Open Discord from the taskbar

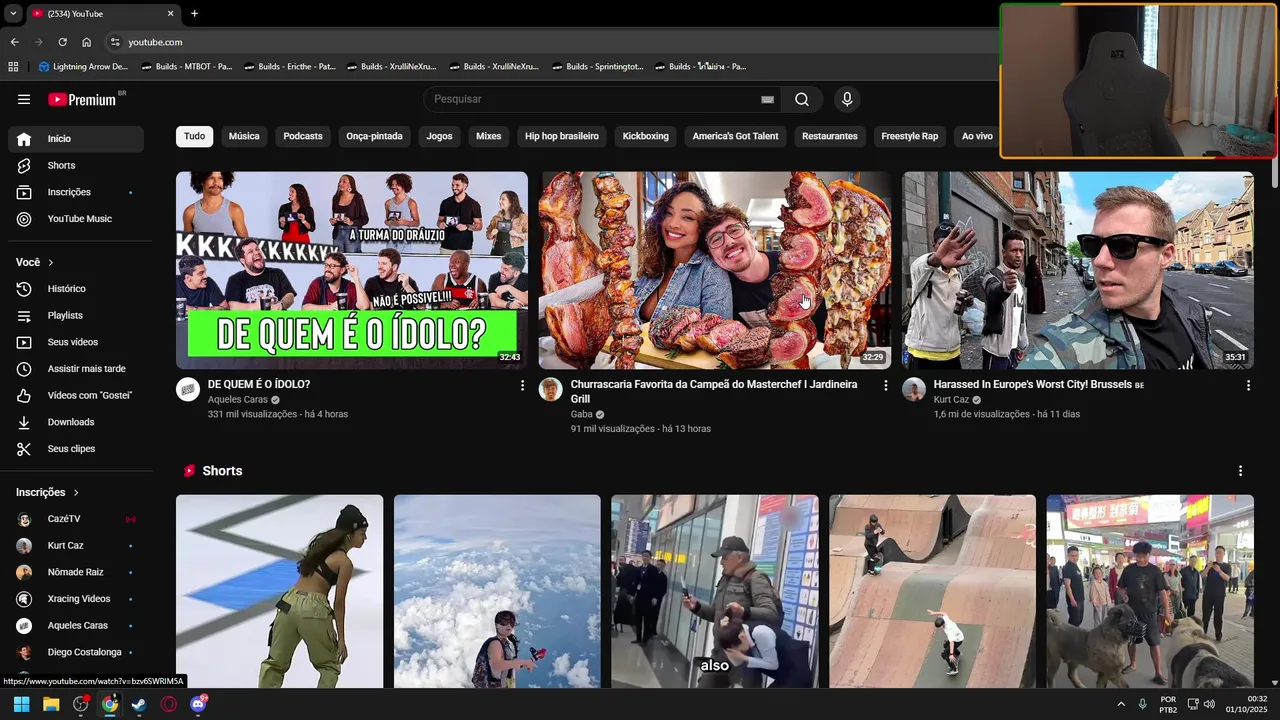pyautogui.click(x=198, y=704)
